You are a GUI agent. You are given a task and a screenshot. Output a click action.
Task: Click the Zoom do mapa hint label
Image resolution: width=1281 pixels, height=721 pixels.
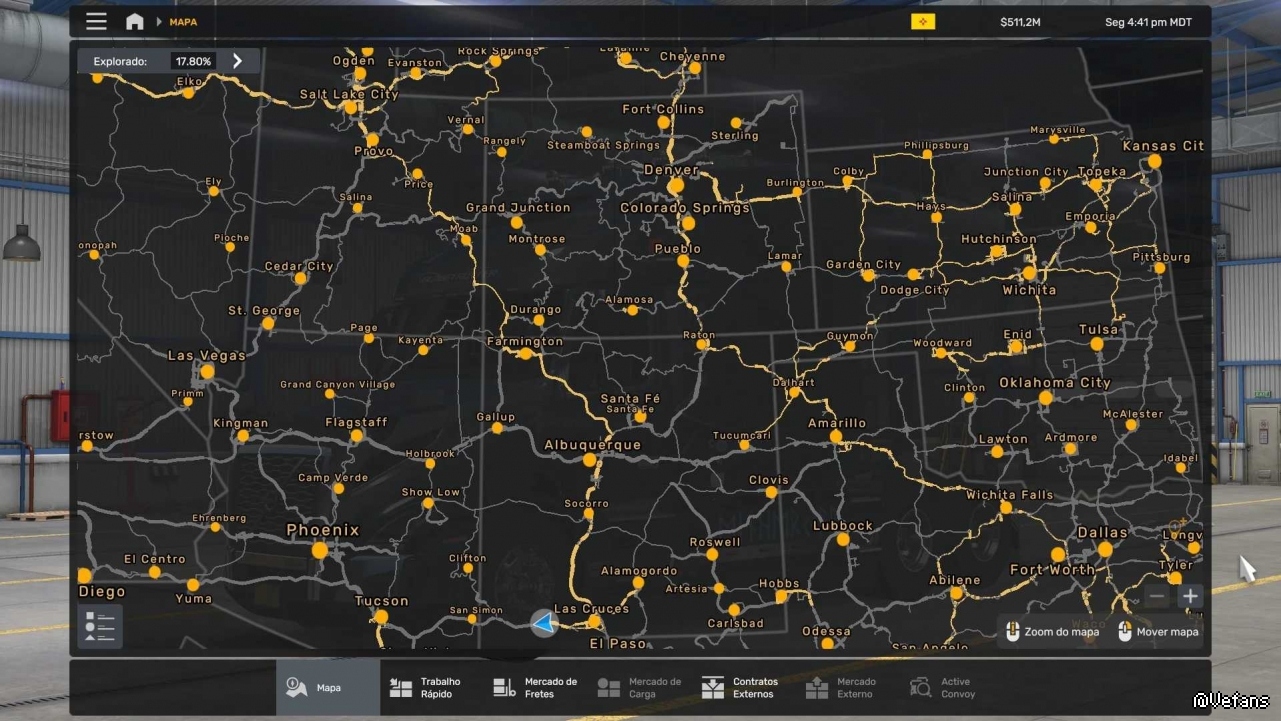1061,632
